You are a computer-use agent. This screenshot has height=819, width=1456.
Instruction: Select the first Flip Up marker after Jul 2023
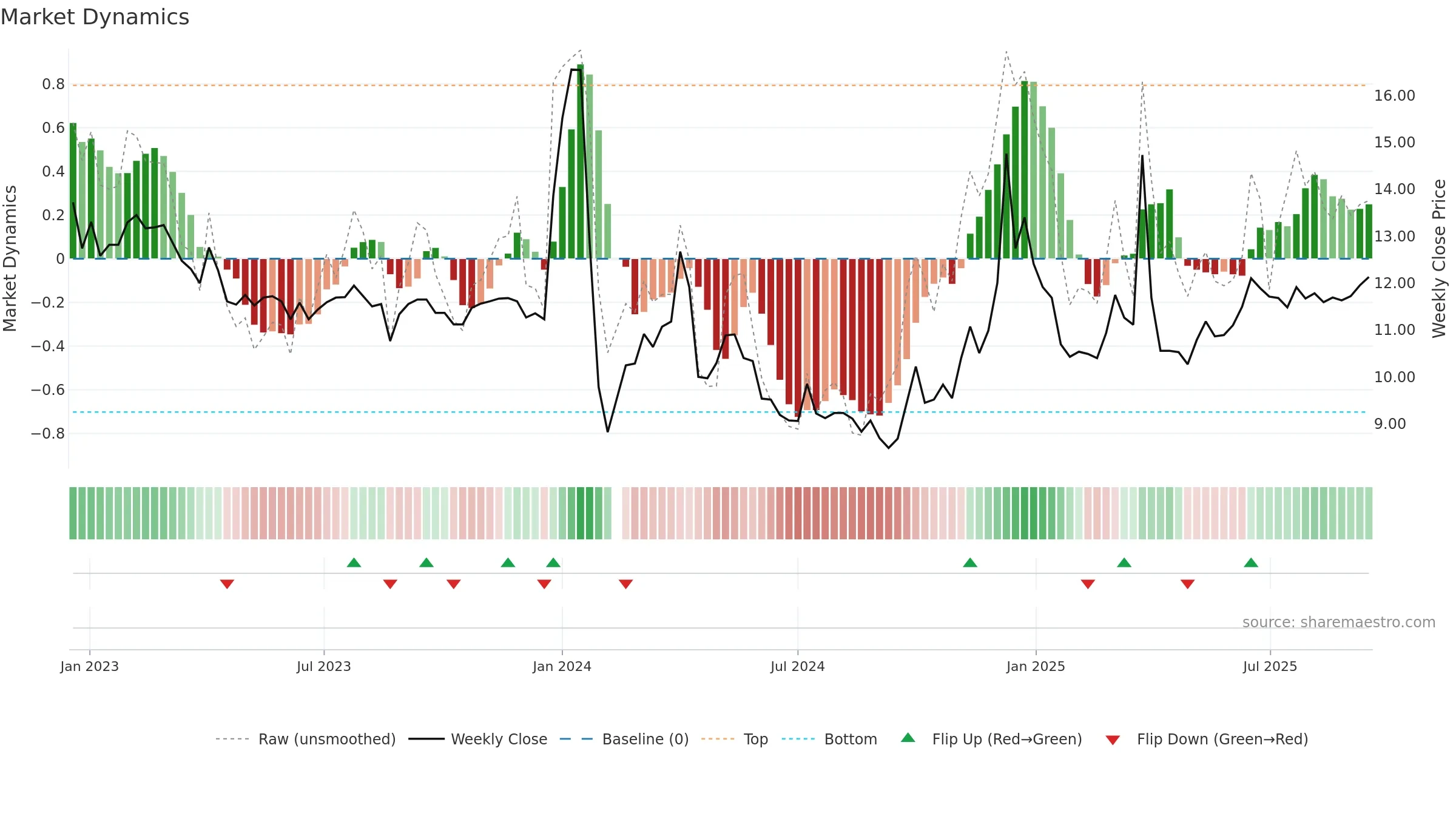click(x=354, y=562)
